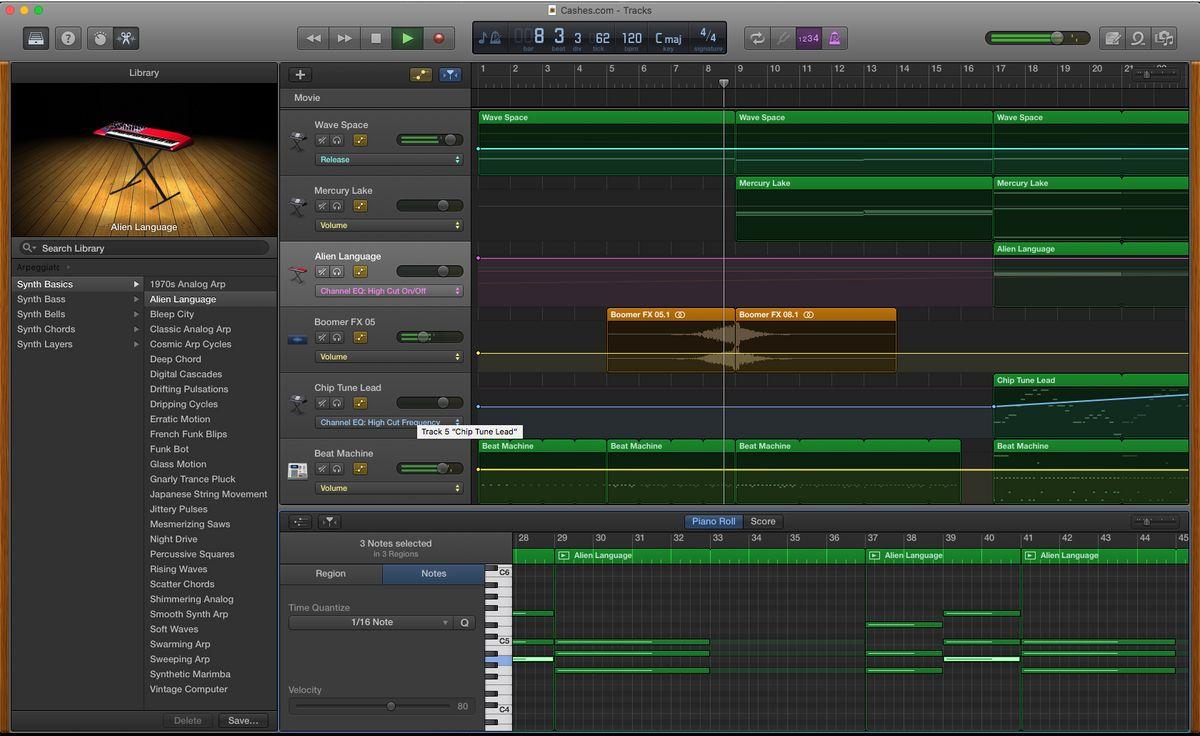Open Channel EQ High Cut Frequency dropdown
The height and width of the screenshot is (736, 1200).
click(x=389, y=423)
